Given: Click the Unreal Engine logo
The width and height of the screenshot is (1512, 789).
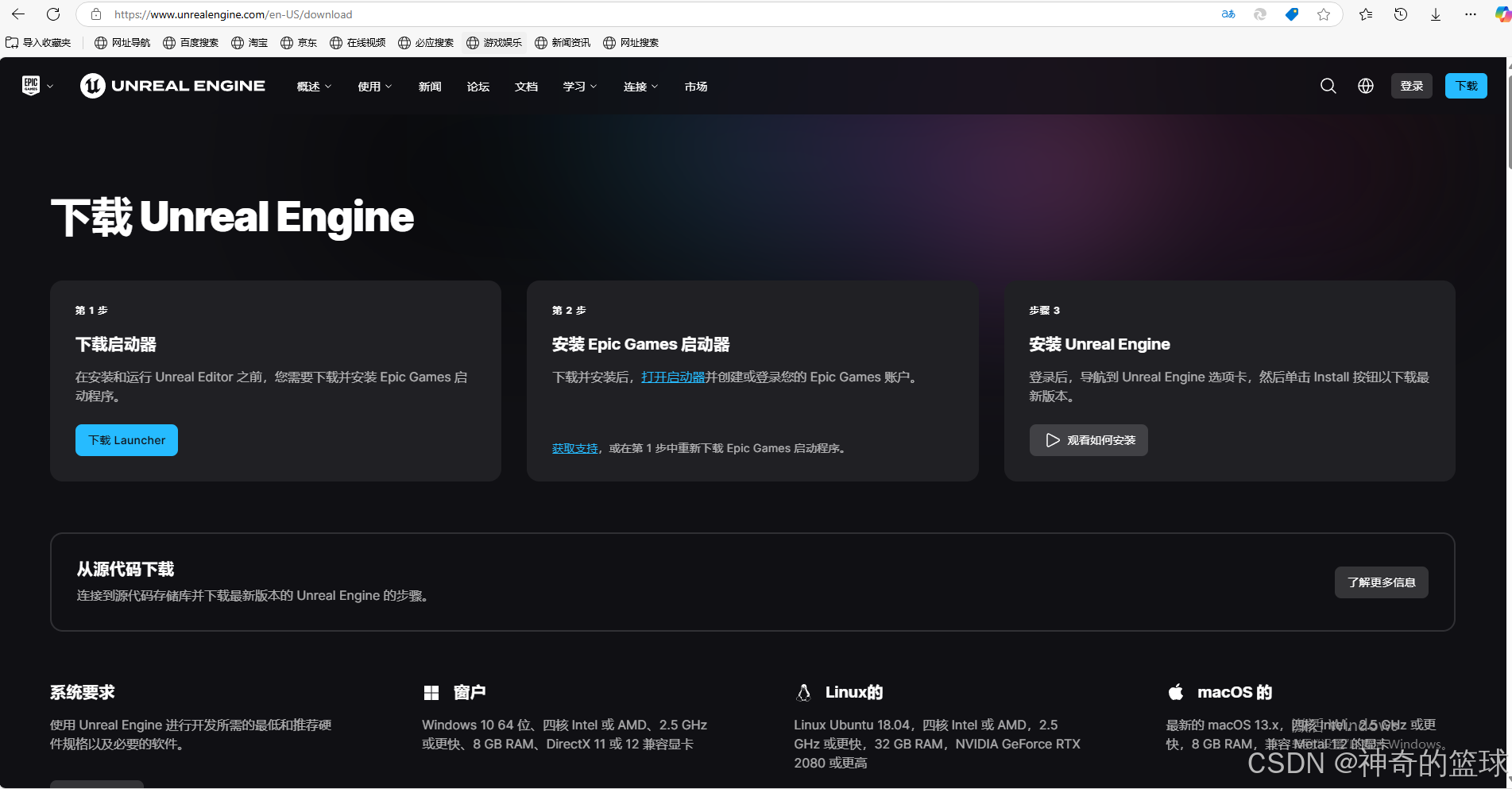Looking at the screenshot, I should pyautogui.click(x=172, y=86).
